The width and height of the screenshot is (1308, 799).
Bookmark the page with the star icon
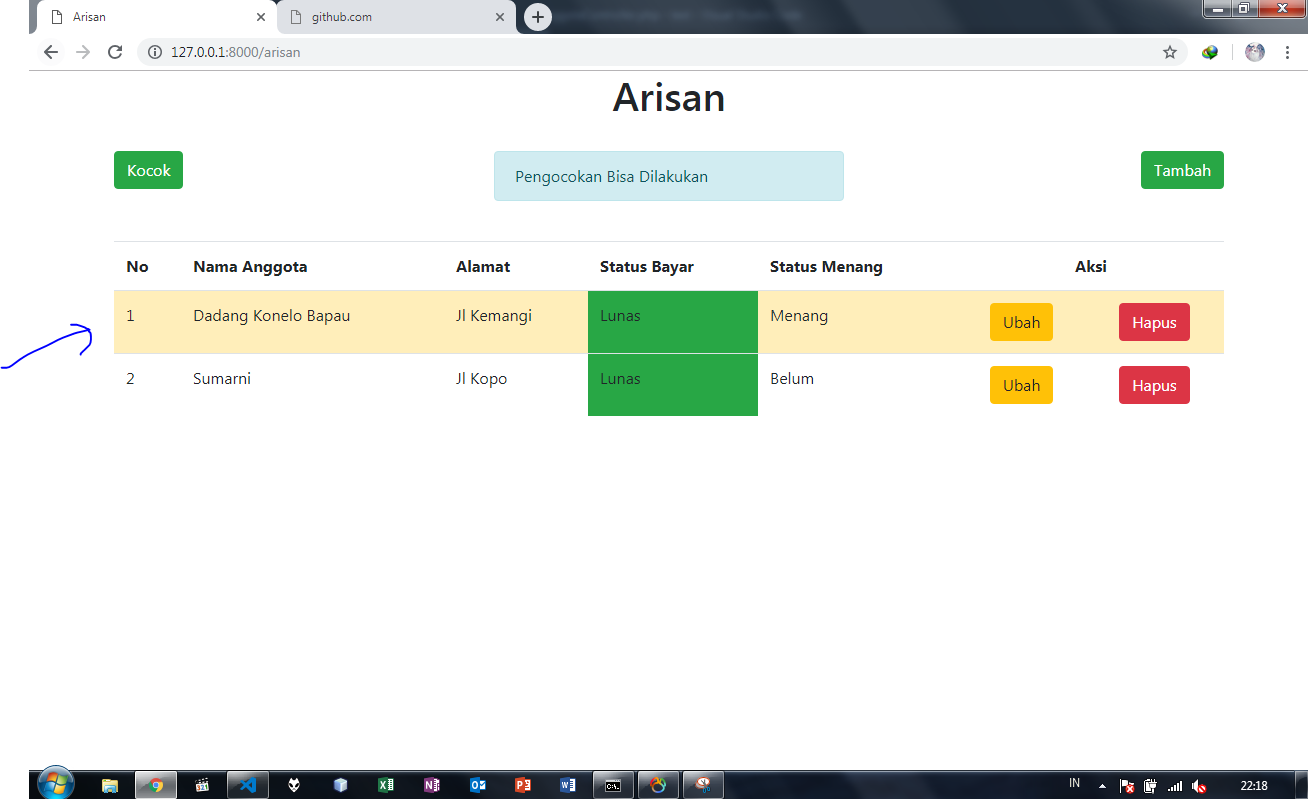tap(1169, 52)
